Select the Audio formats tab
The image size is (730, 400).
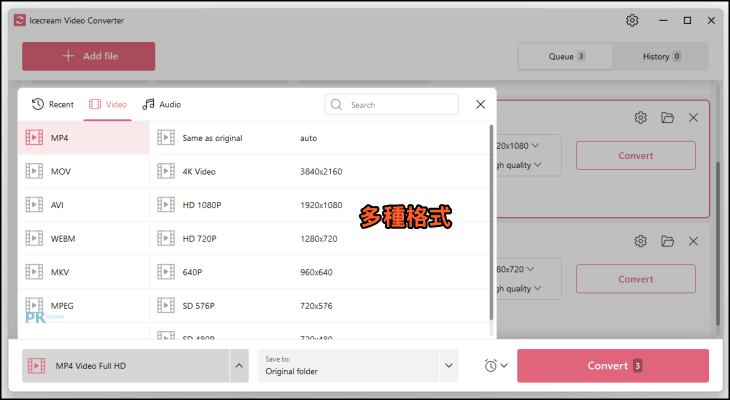point(162,104)
